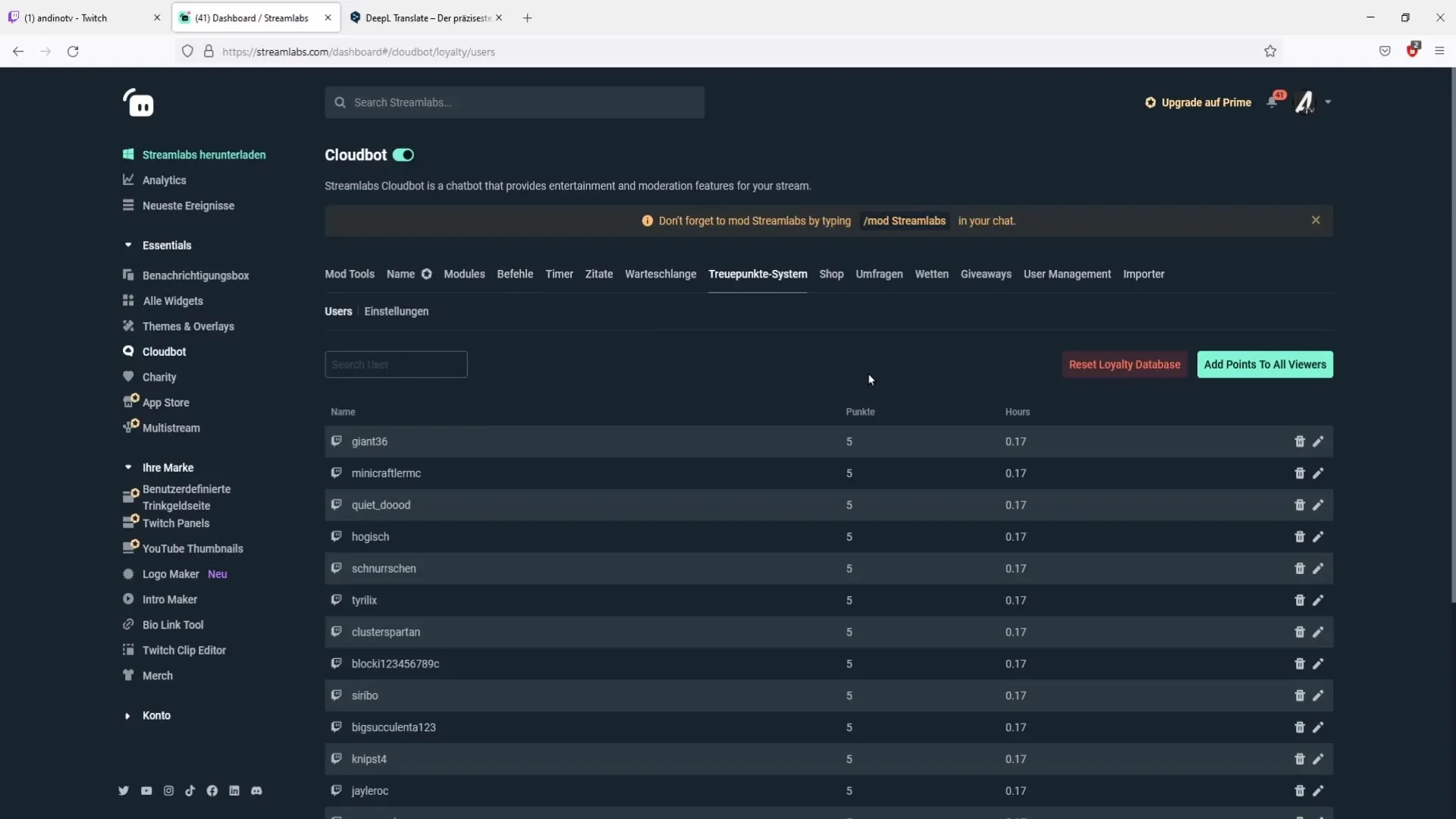The image size is (1456, 819).
Task: Switch to the Befehle tab
Action: [x=515, y=275]
